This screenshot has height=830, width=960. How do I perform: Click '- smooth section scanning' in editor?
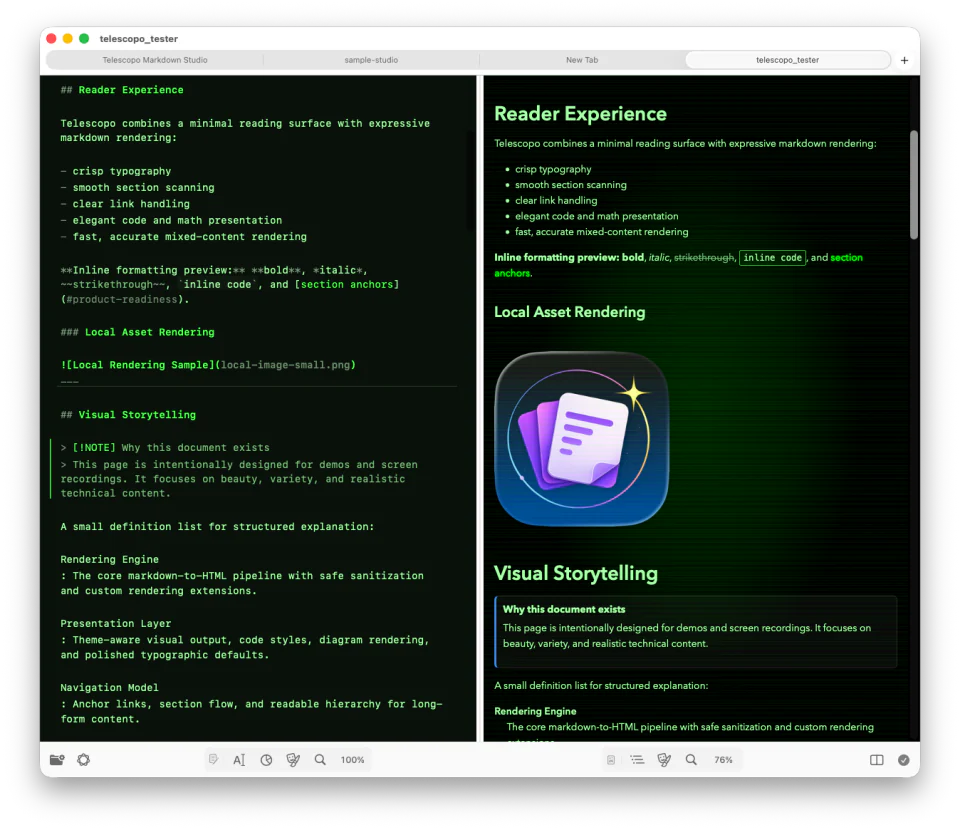click(137, 188)
